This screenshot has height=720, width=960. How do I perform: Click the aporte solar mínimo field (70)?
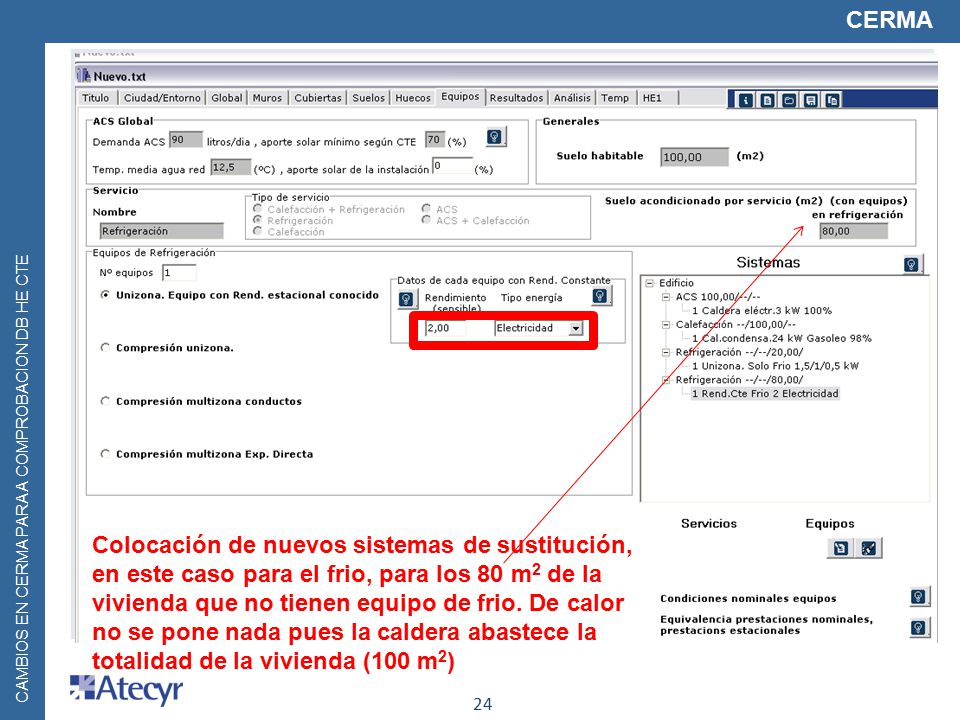(434, 140)
